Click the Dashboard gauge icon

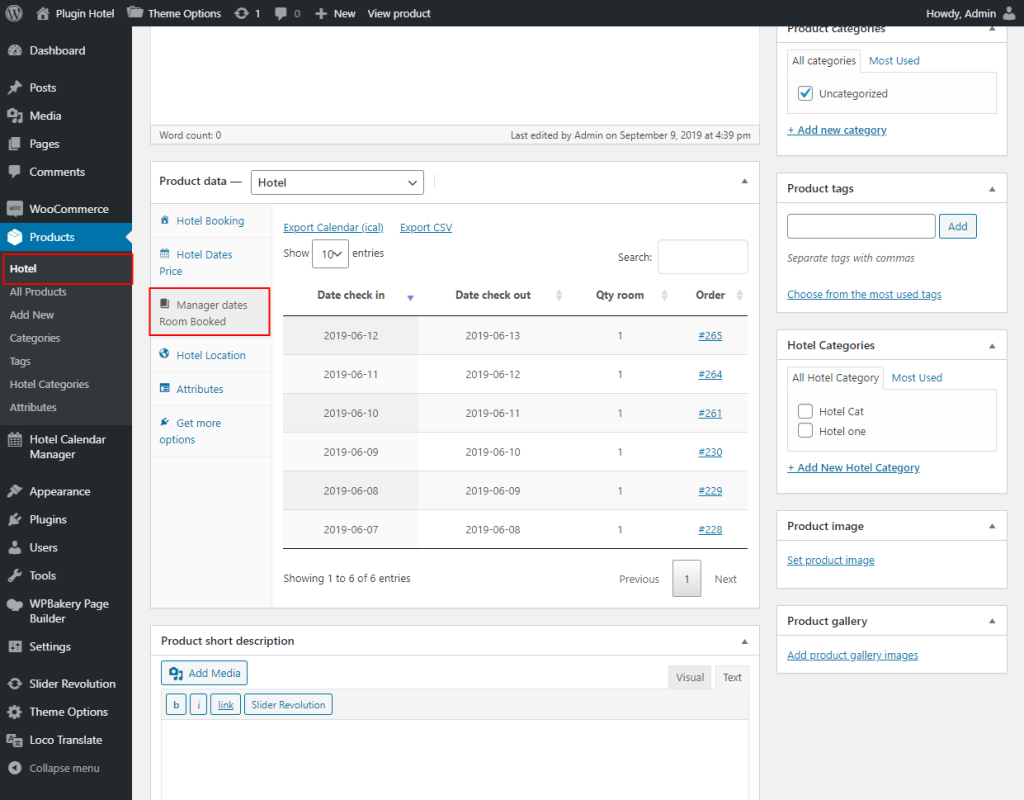14,50
